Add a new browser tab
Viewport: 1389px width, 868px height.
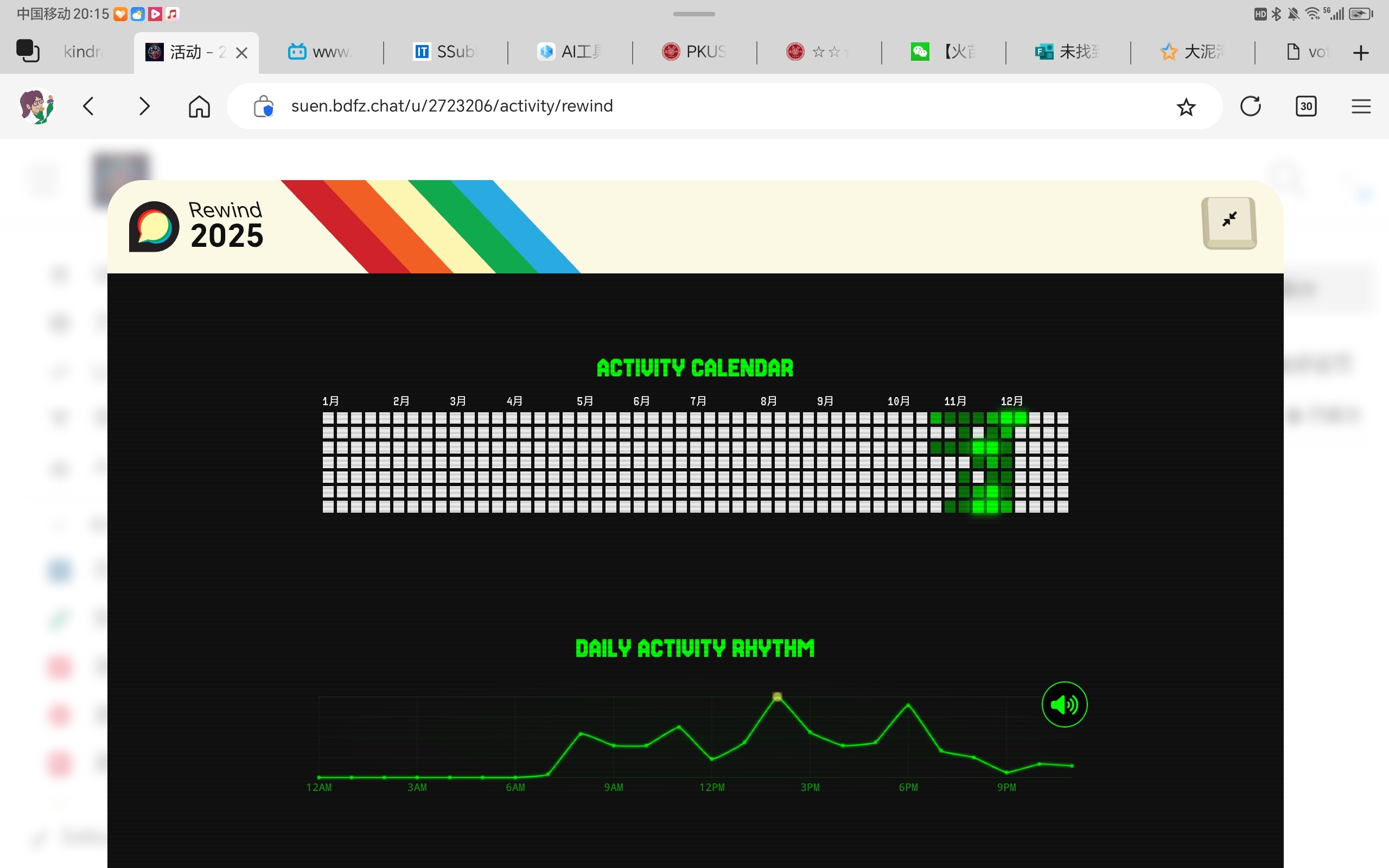(x=1361, y=53)
